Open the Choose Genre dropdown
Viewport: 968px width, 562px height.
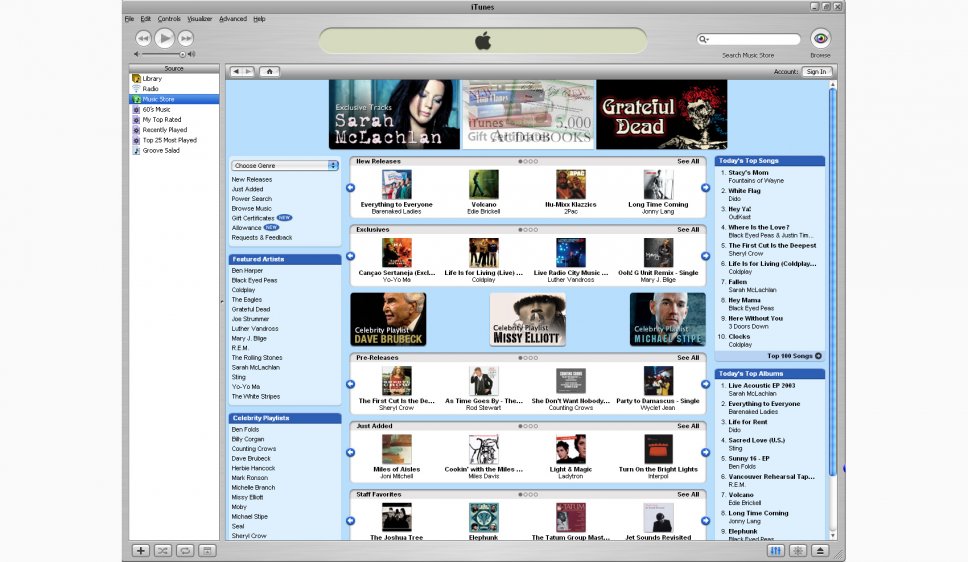coord(285,165)
